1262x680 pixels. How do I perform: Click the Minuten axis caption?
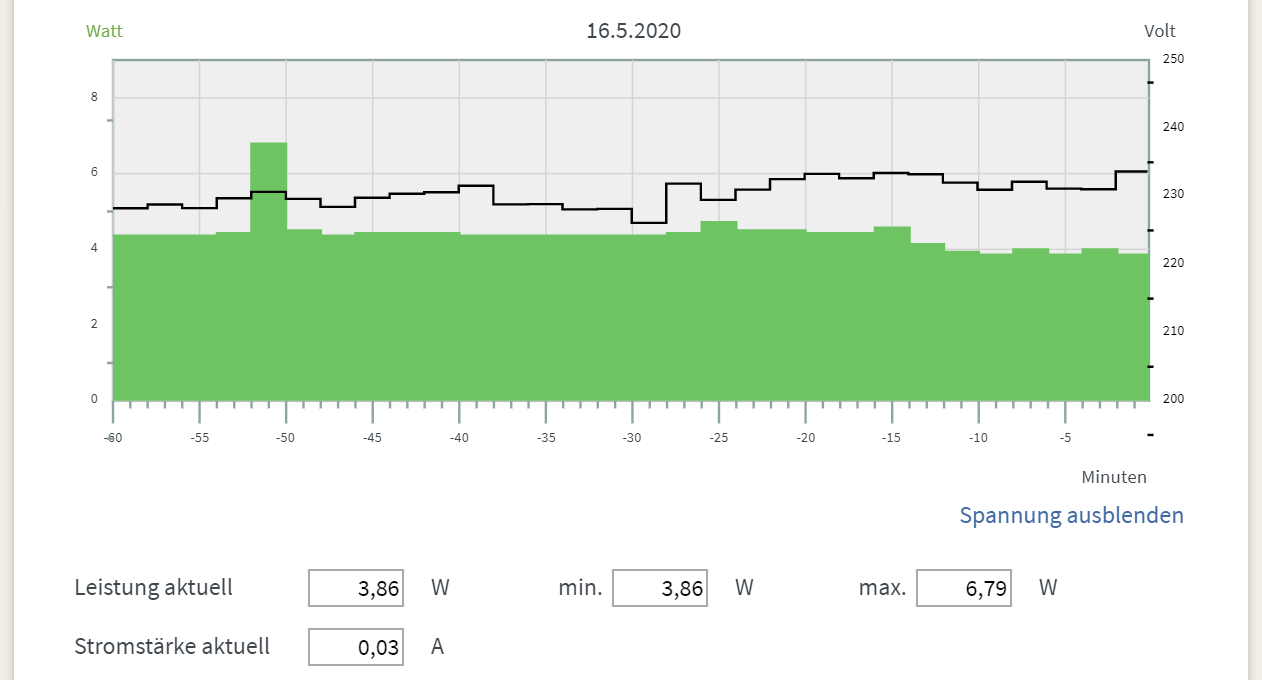(1114, 477)
